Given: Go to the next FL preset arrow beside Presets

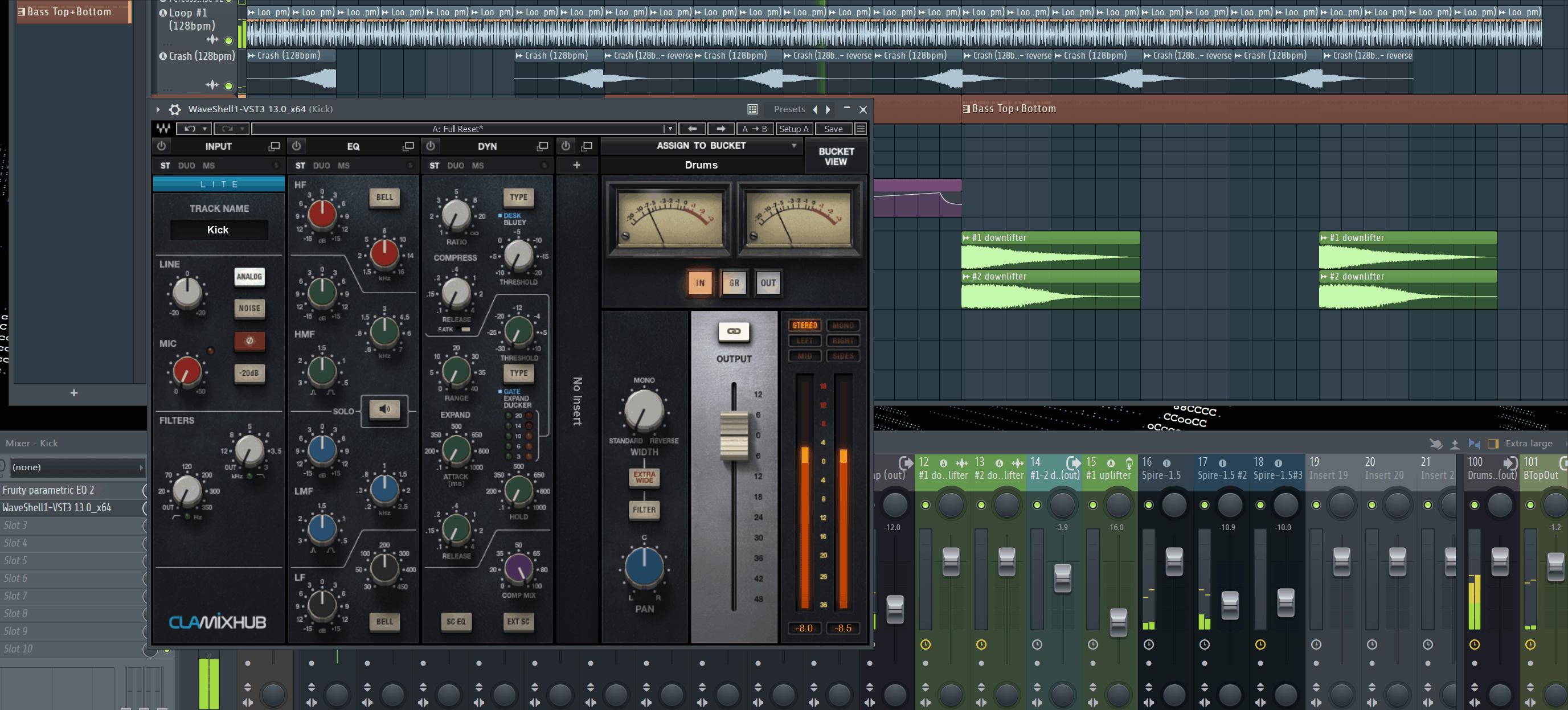Looking at the screenshot, I should pos(829,109).
